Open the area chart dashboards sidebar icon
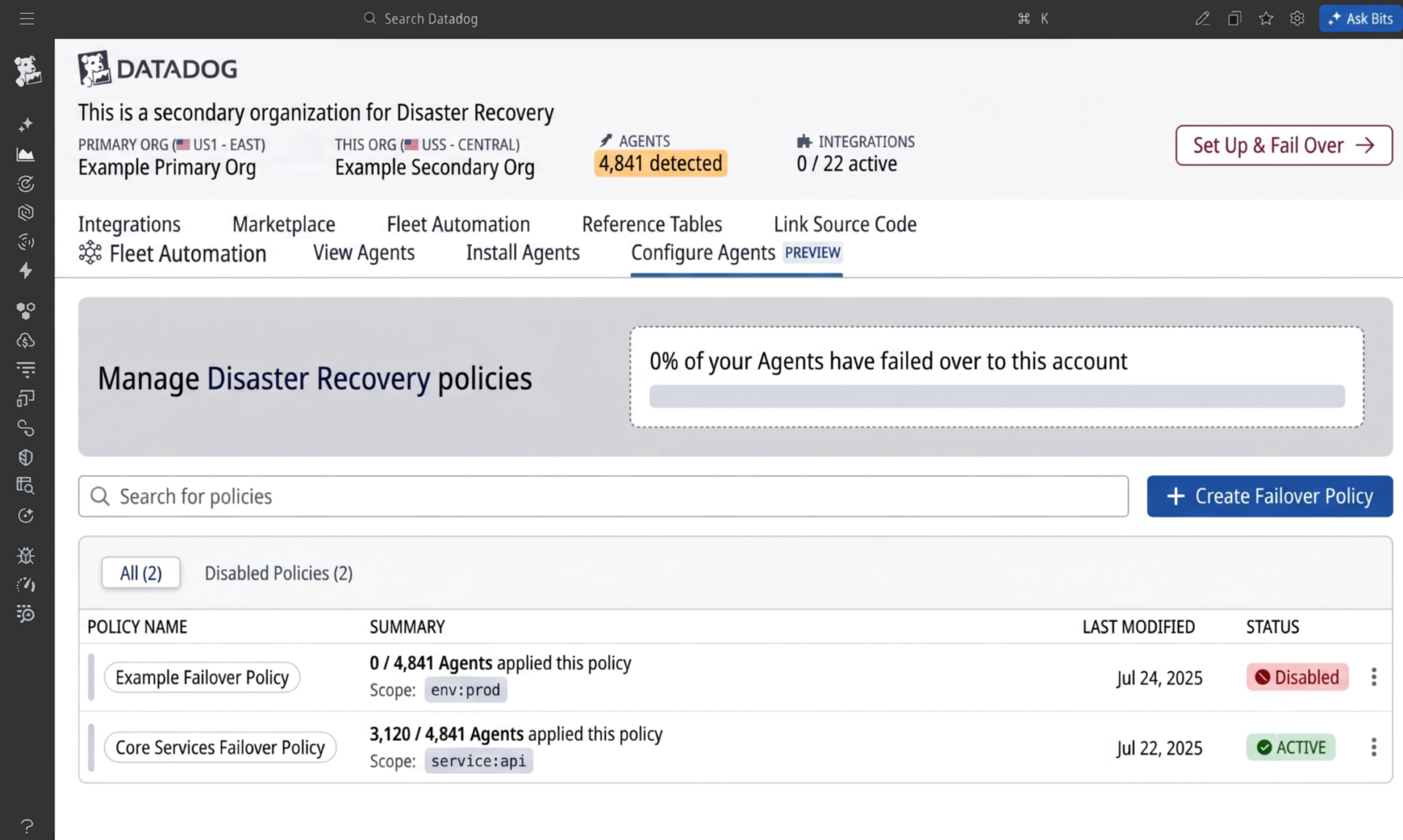The width and height of the screenshot is (1403, 840). tap(26, 154)
